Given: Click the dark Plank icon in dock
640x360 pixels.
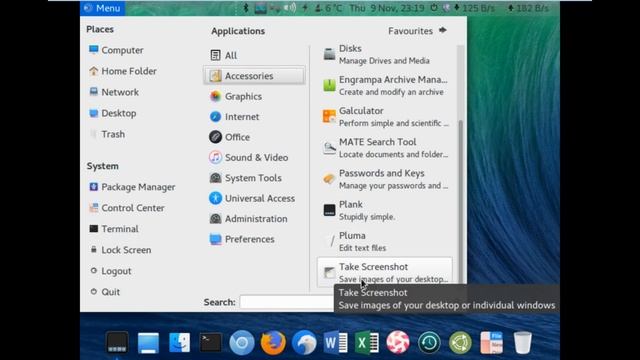Looking at the screenshot, I should click(117, 342).
